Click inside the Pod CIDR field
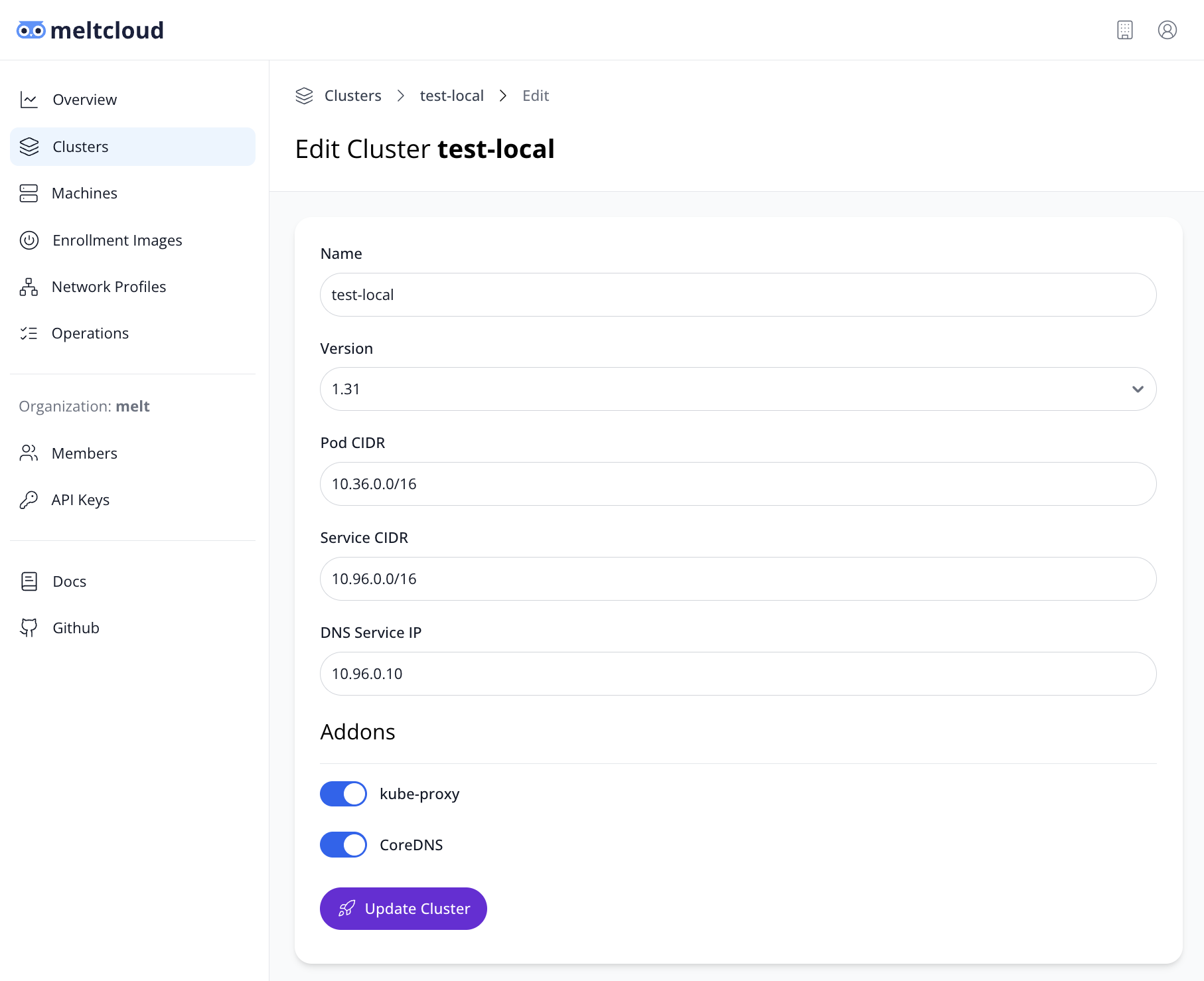The width and height of the screenshot is (1204, 981). pos(738,484)
